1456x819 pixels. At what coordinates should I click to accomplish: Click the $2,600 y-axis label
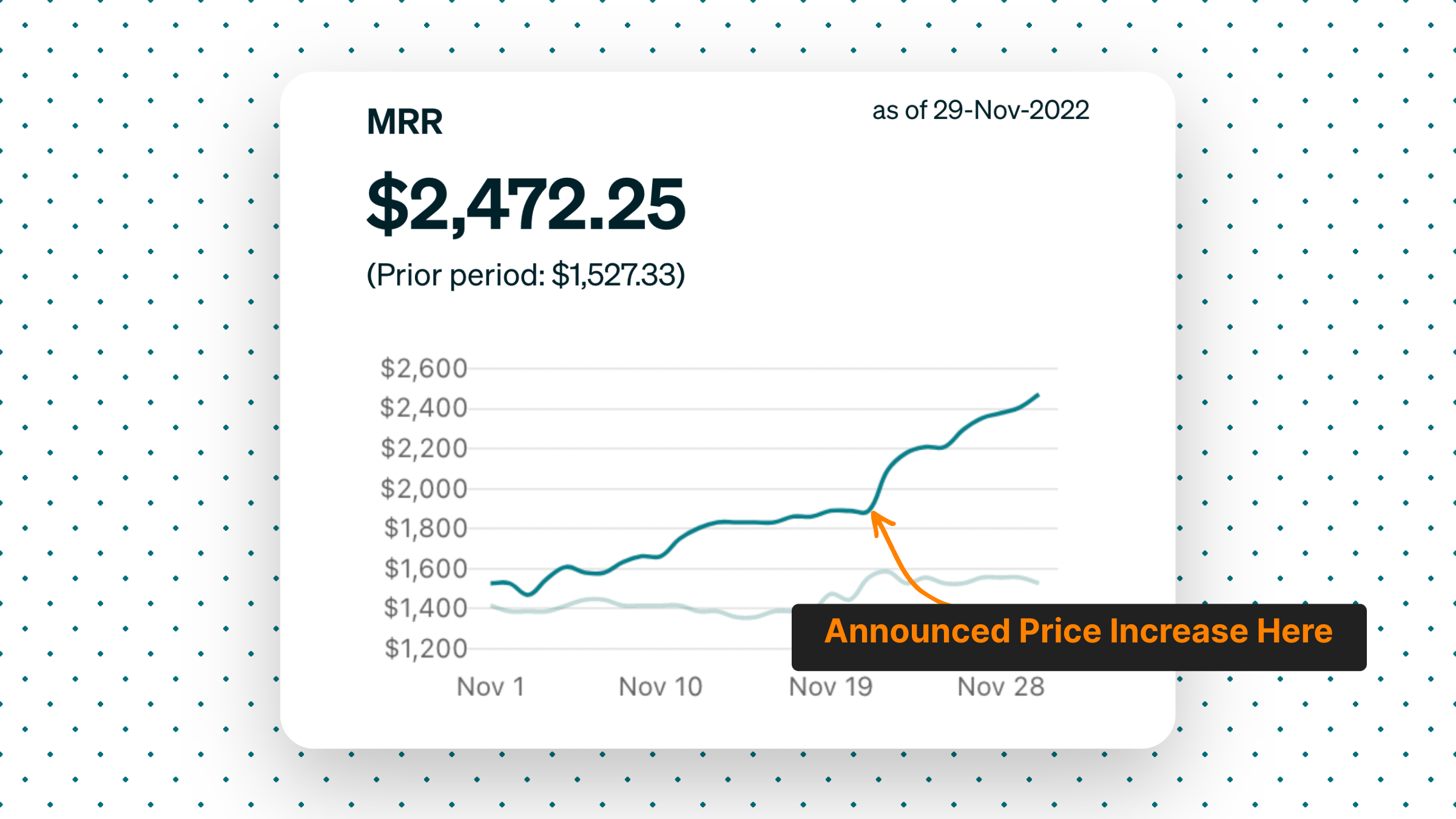click(x=423, y=369)
